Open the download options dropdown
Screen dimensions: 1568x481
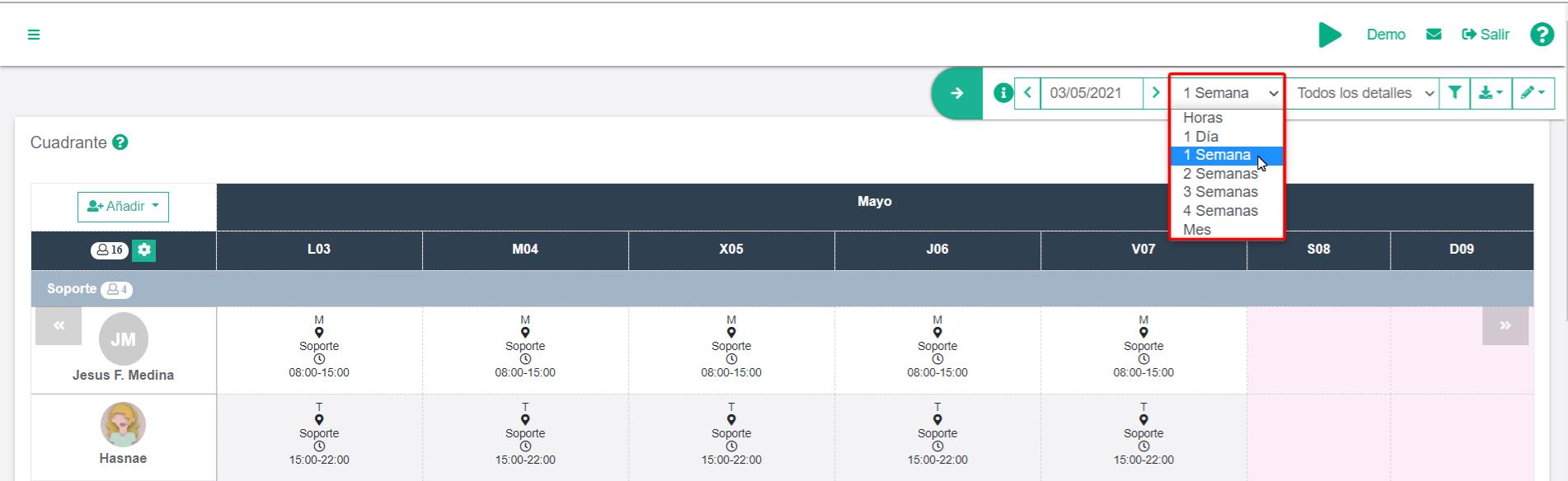pos(1491,93)
